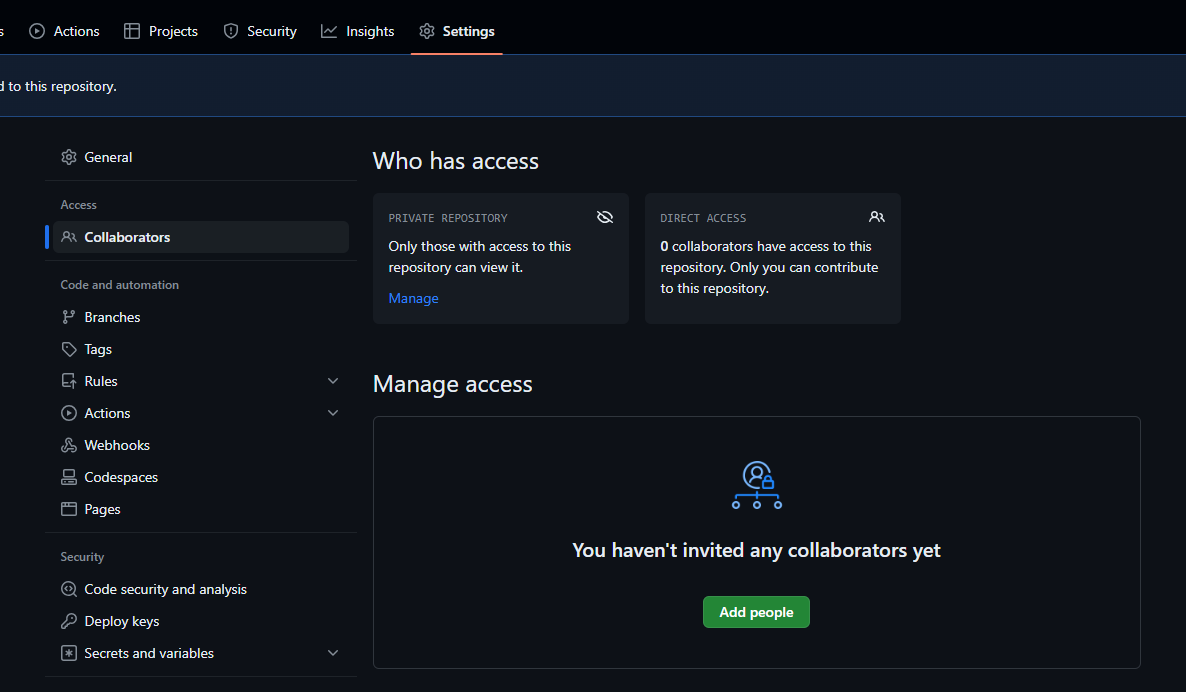
Task: Select Collaborators in the sidebar
Action: click(201, 237)
